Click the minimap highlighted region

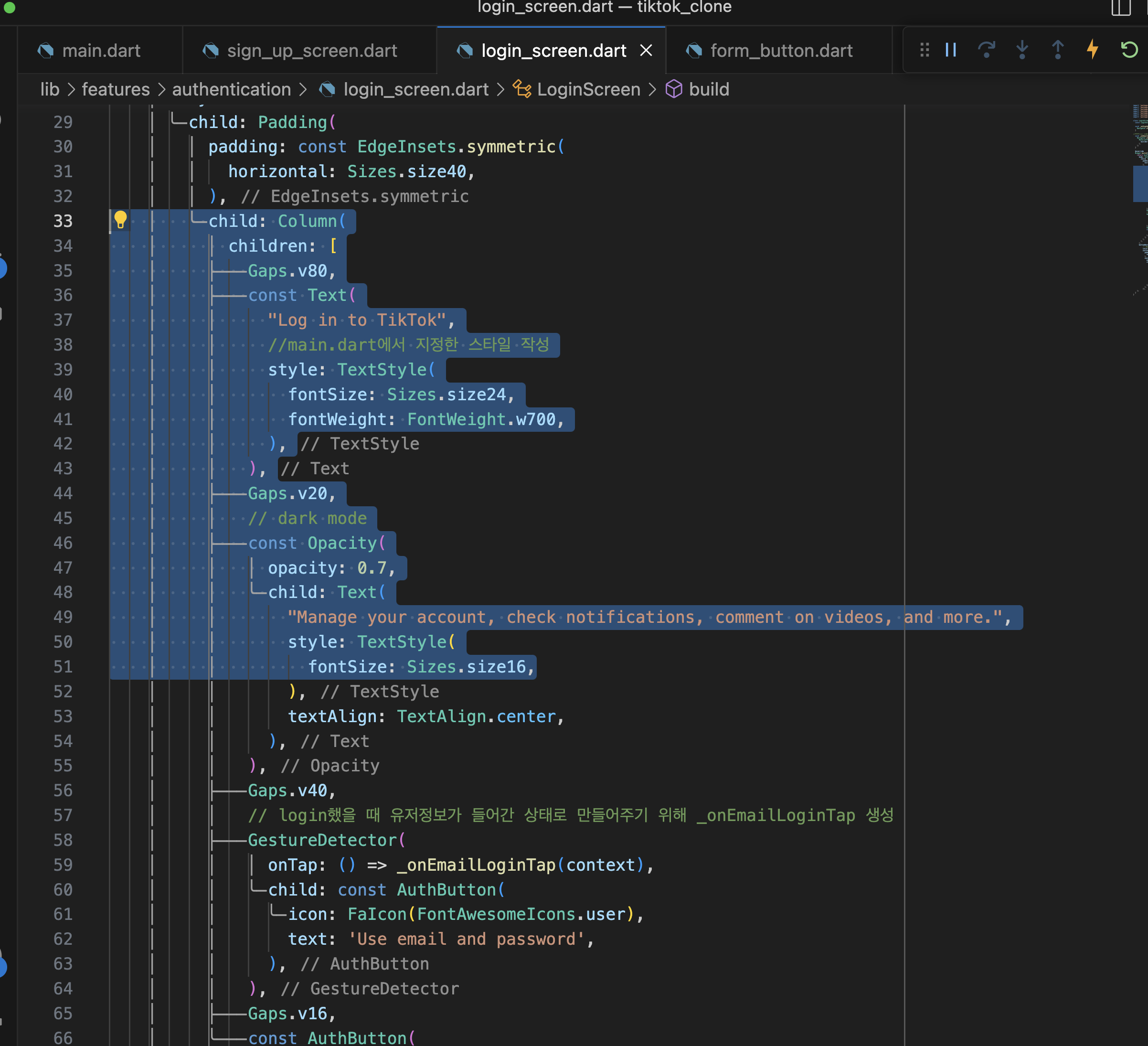click(1139, 183)
